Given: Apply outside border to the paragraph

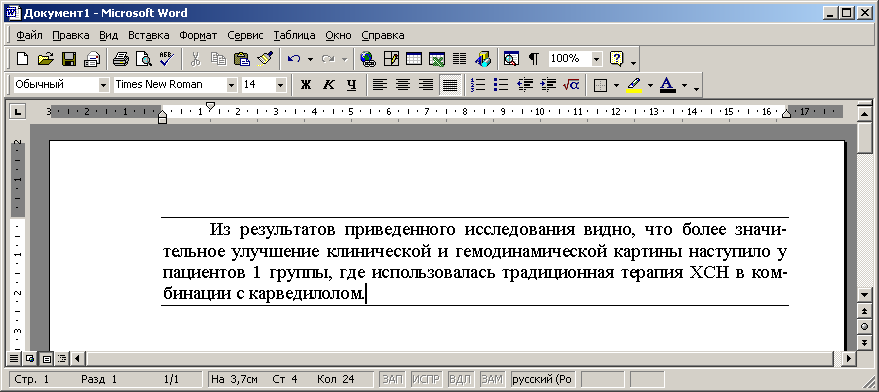Looking at the screenshot, I should (x=600, y=85).
